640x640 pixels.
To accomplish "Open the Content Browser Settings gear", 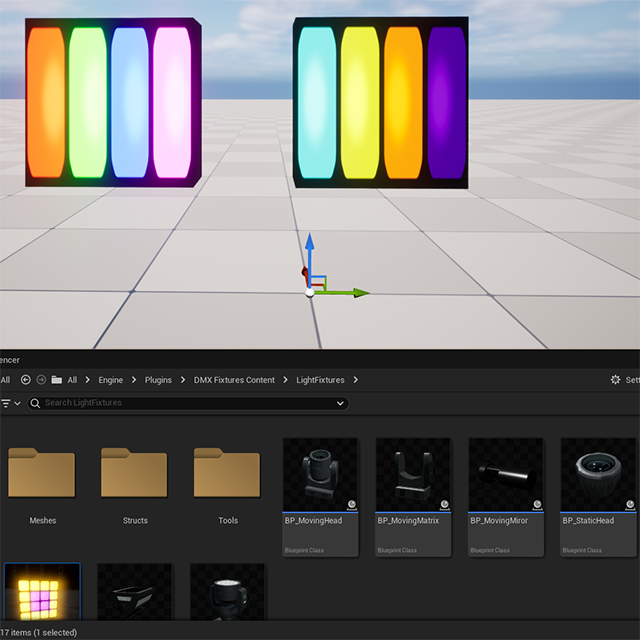I will point(615,380).
